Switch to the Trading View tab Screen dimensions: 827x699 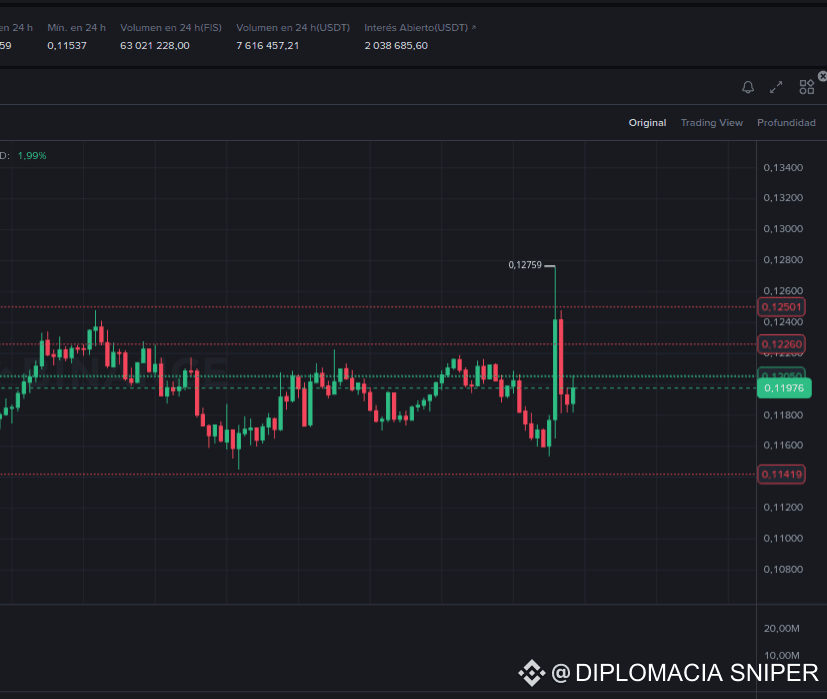pos(711,122)
